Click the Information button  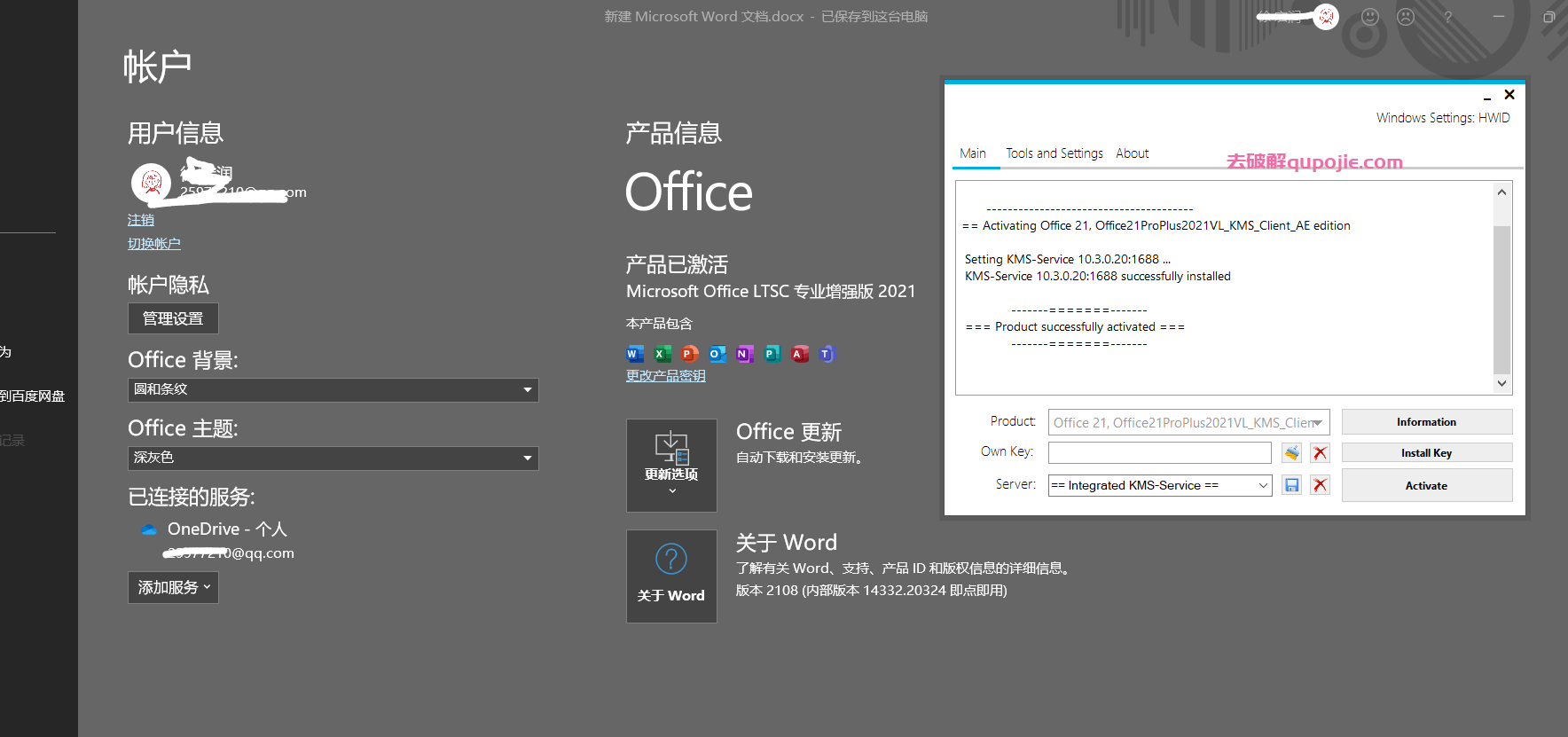(1427, 422)
